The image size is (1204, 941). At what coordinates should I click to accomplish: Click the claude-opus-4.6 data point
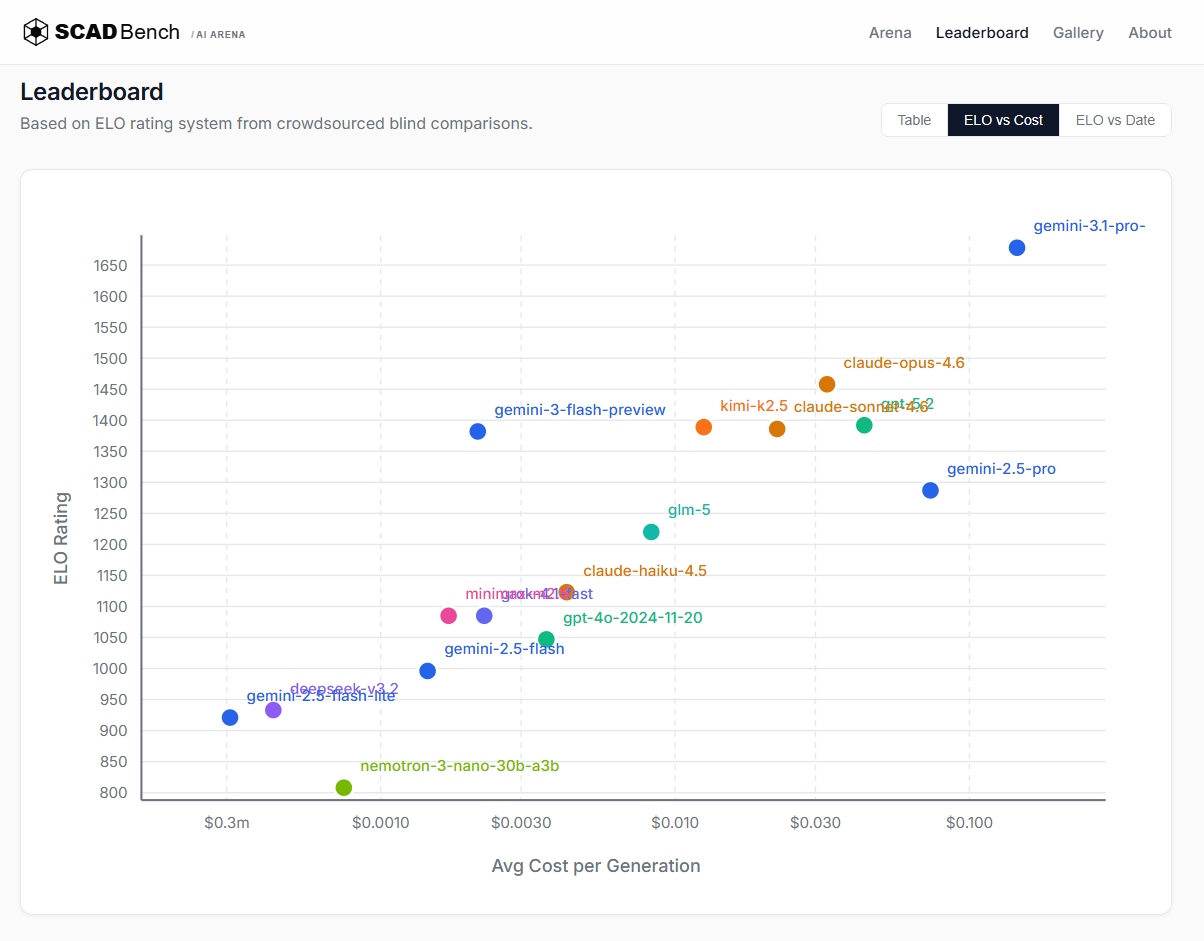[x=827, y=384]
